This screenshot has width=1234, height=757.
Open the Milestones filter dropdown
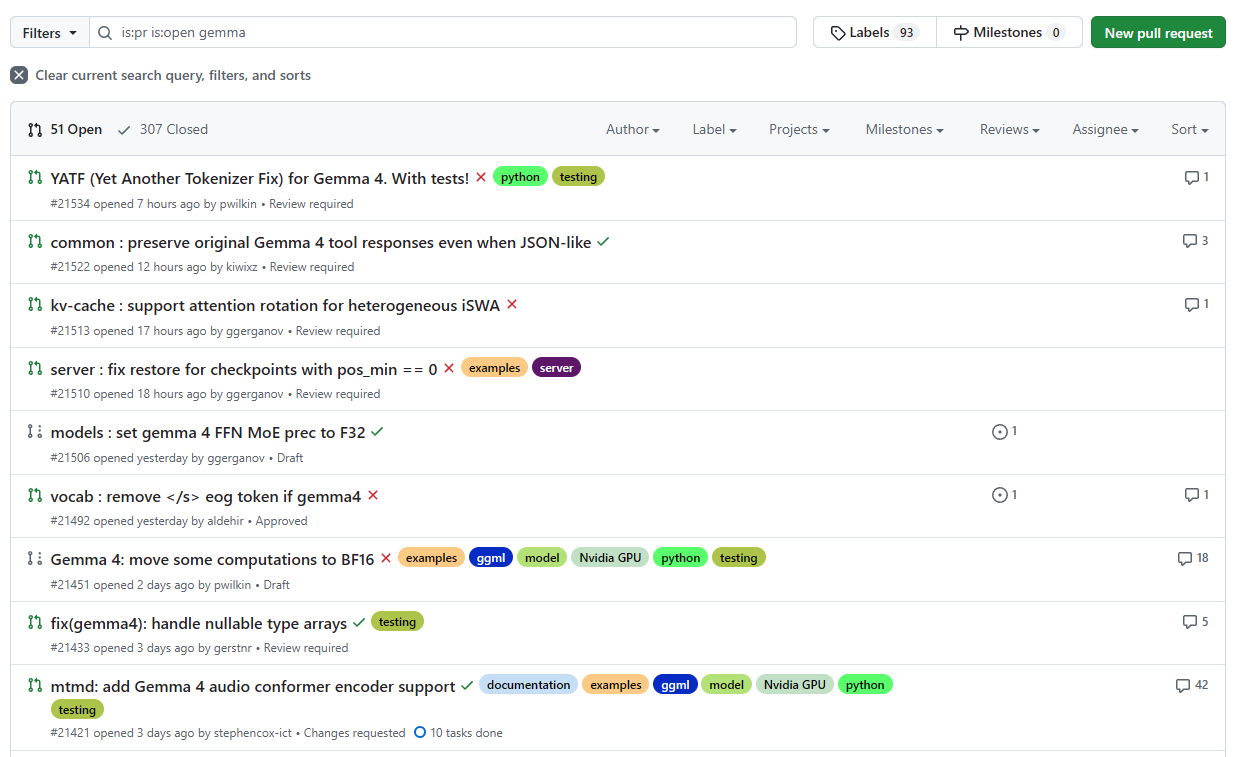904,129
